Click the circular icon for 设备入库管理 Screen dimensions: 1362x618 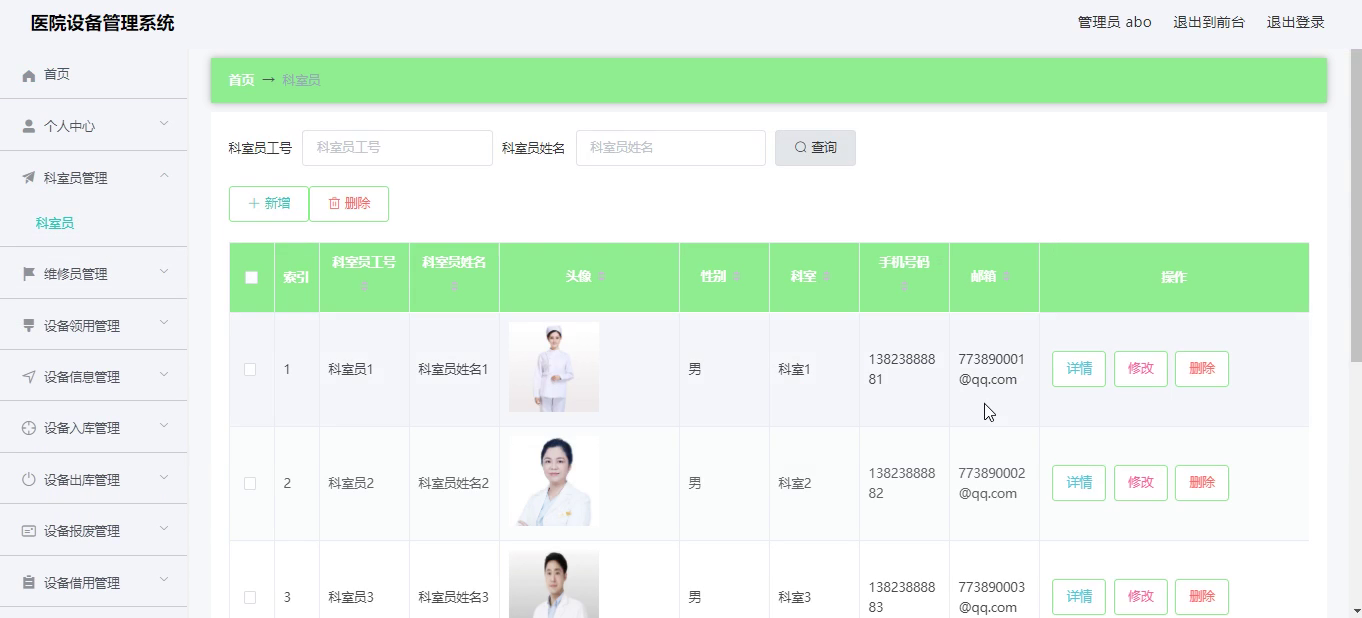[29, 428]
